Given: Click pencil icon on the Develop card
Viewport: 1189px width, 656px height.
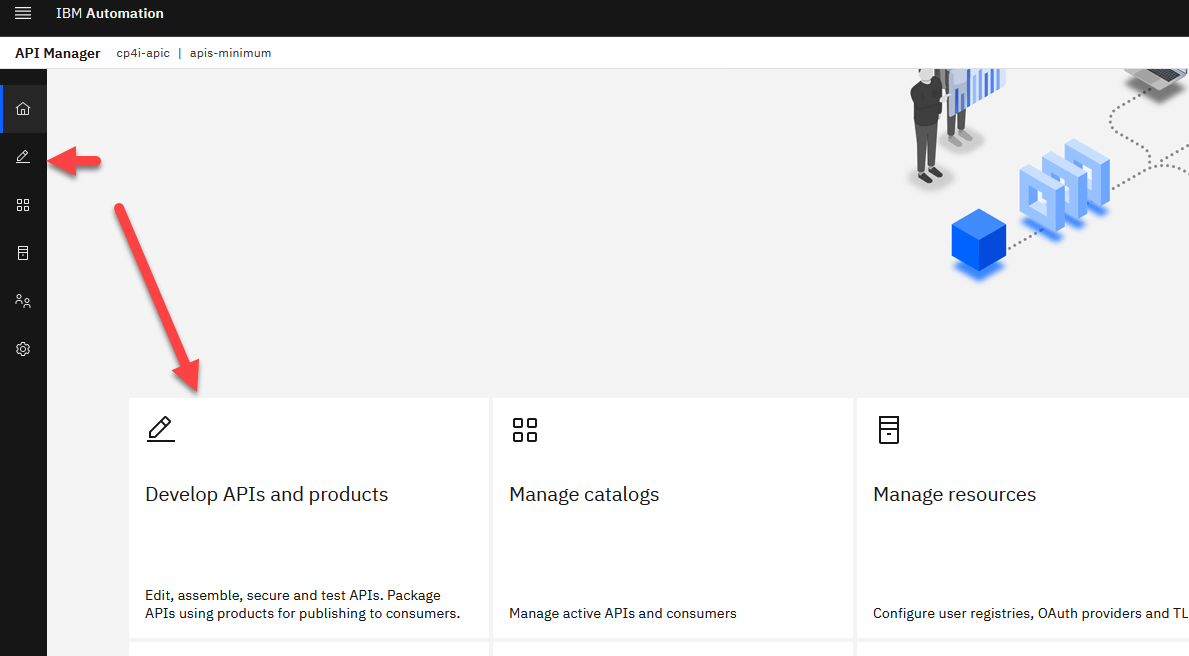Looking at the screenshot, I should click(160, 430).
